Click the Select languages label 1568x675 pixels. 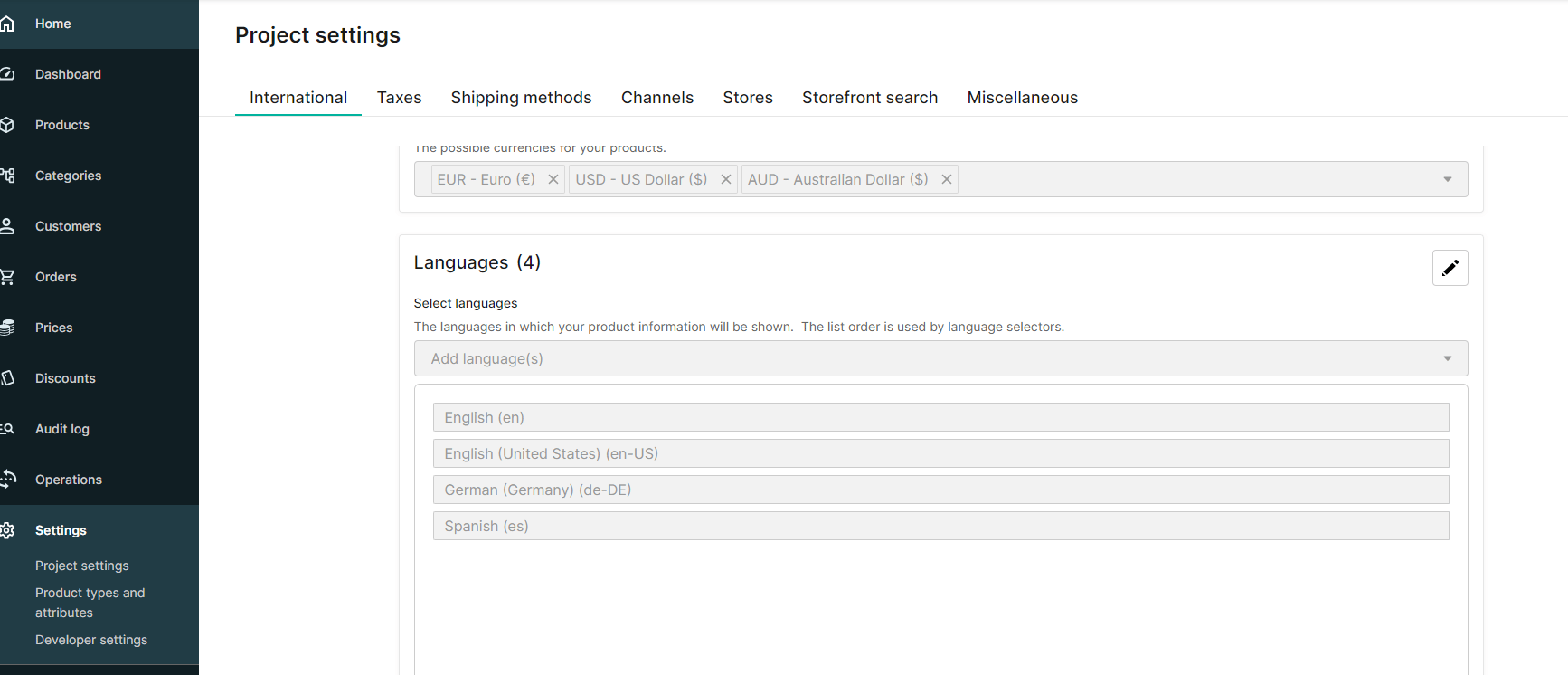[x=466, y=303]
